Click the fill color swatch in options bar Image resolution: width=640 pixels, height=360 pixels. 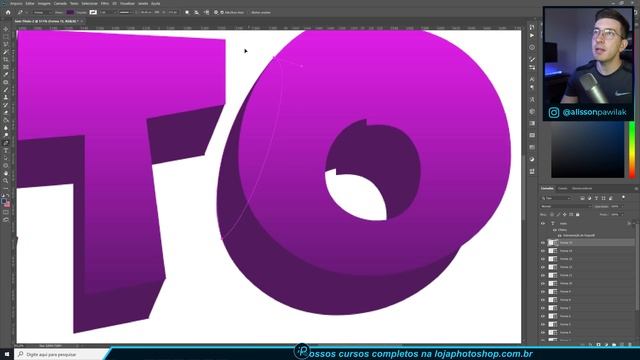pos(70,12)
